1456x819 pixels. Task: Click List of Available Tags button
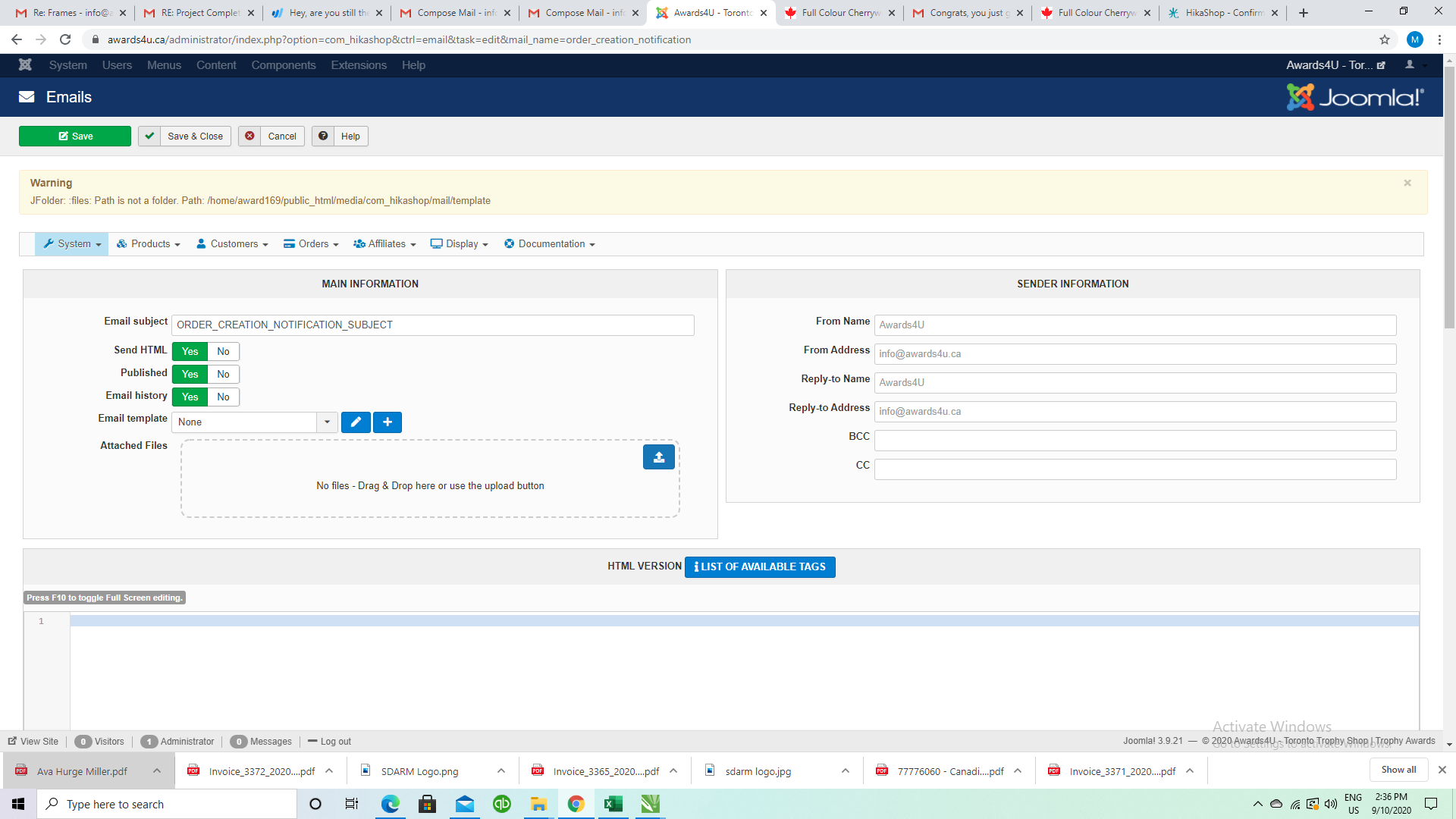pos(760,567)
